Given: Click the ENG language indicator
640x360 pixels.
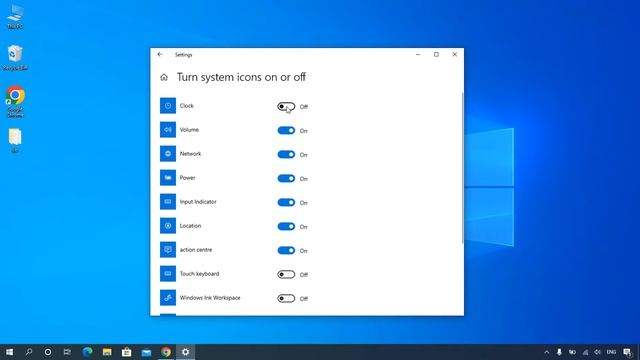Looking at the screenshot, I should pos(611,352).
